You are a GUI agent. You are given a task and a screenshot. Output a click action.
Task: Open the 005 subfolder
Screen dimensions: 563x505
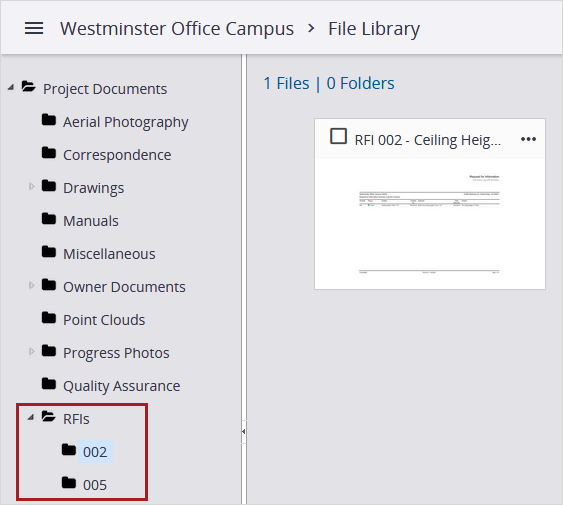click(95, 485)
